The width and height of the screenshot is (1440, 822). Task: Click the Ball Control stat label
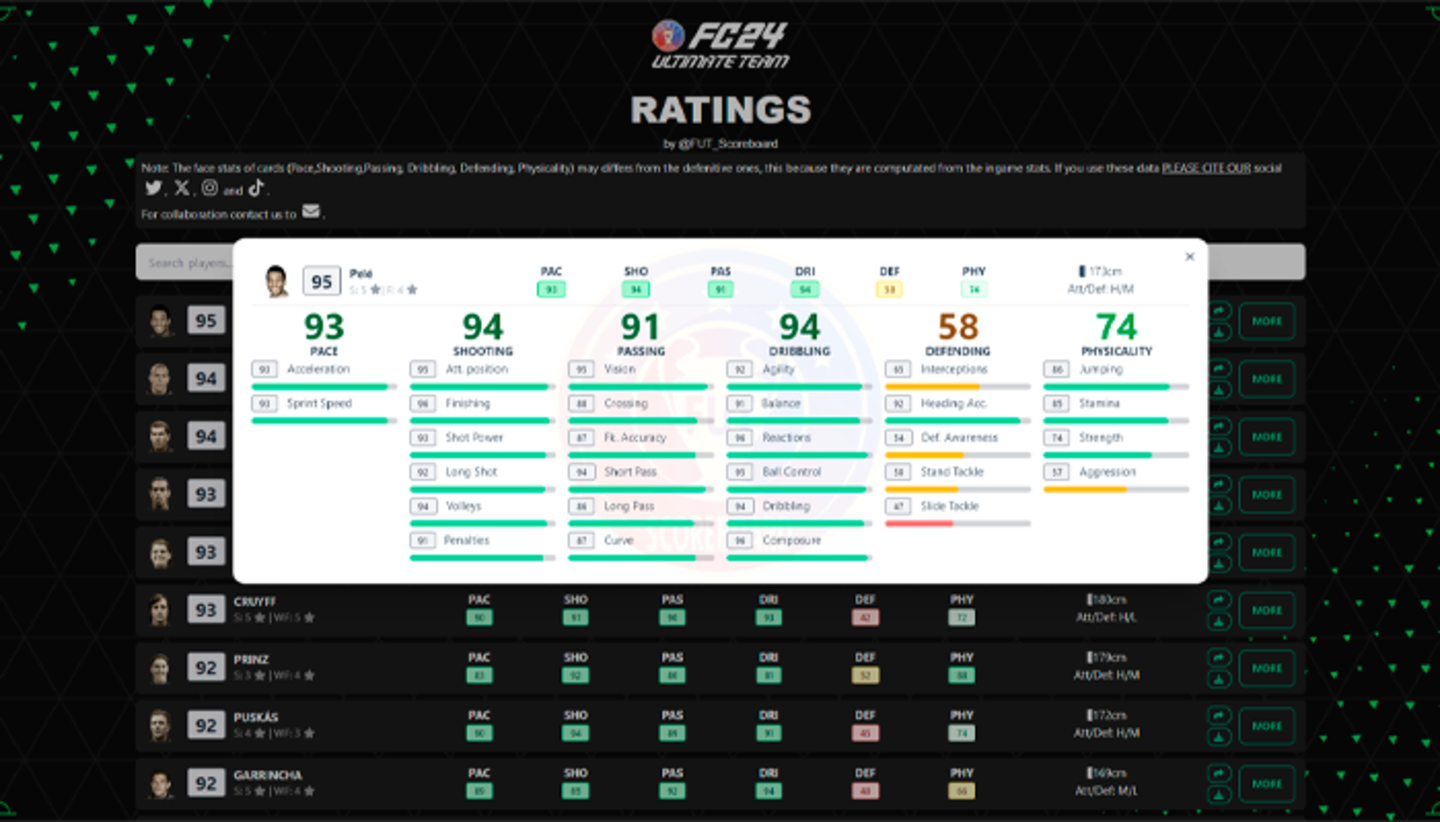pos(791,471)
